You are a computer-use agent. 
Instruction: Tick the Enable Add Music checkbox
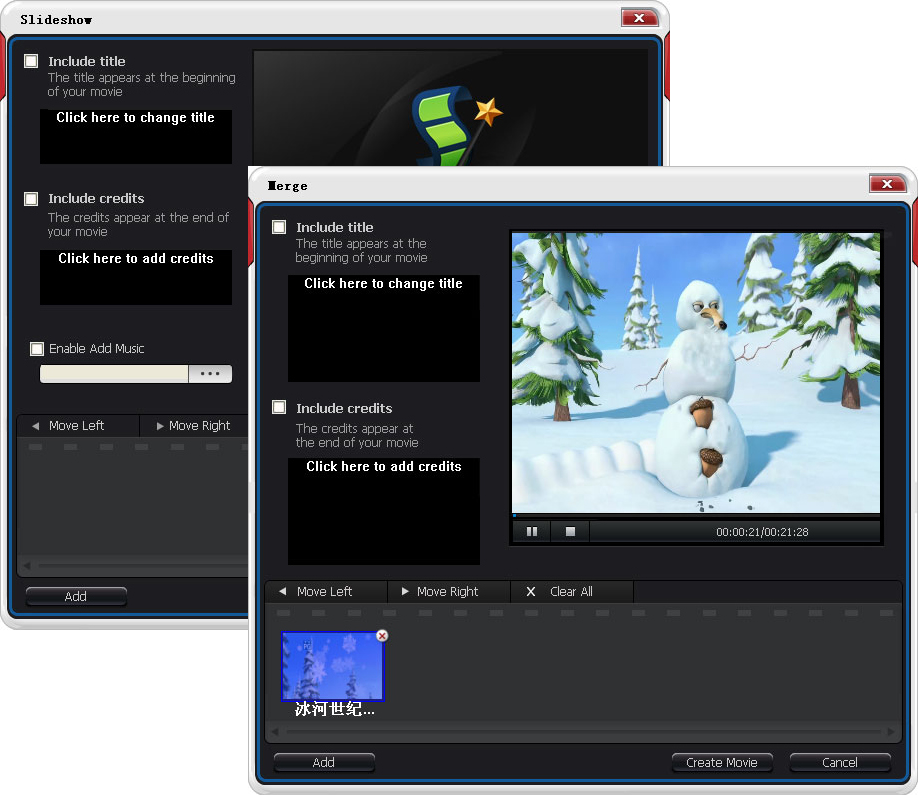(x=37, y=349)
